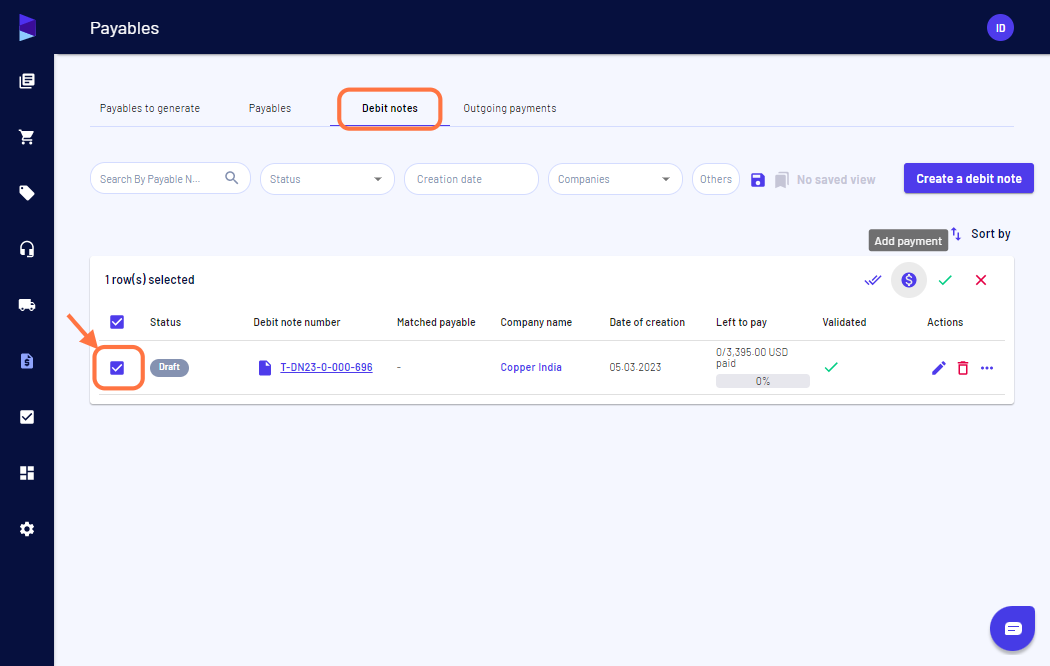The image size is (1050, 666).
Task: Uncheck the Copper India row checkbox
Action: pos(117,367)
